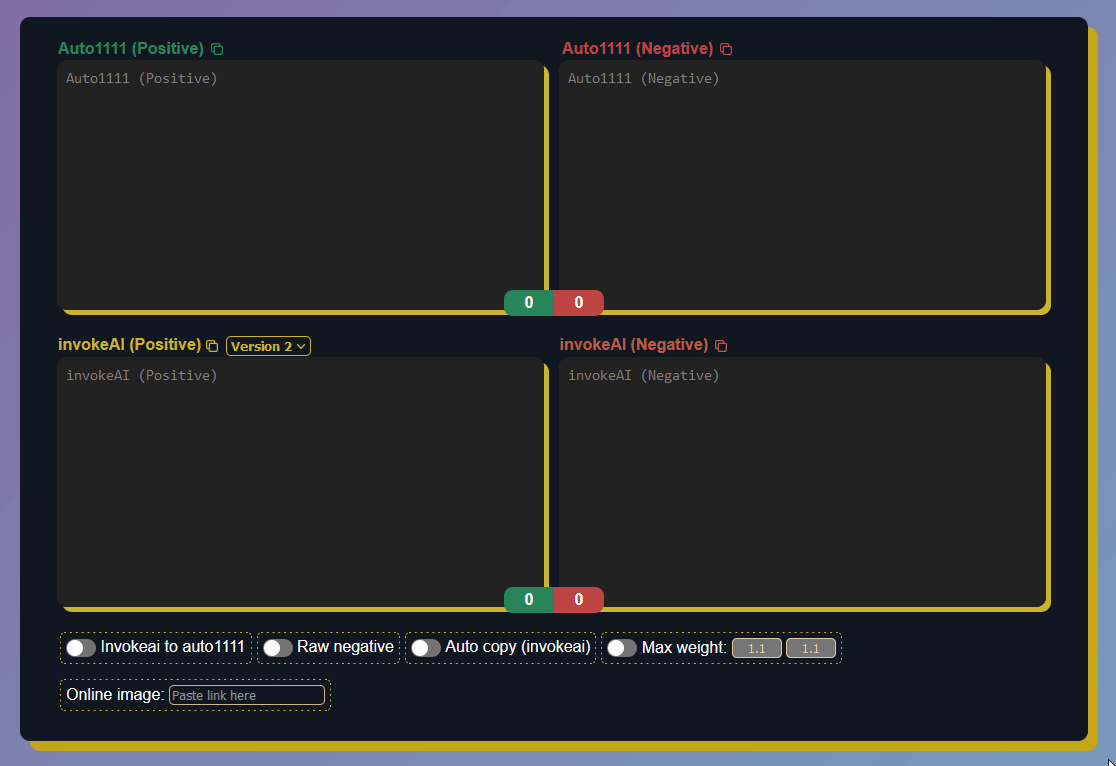1116x766 pixels.
Task: Click the green invokeAI positive token counter
Action: pyautogui.click(x=529, y=599)
